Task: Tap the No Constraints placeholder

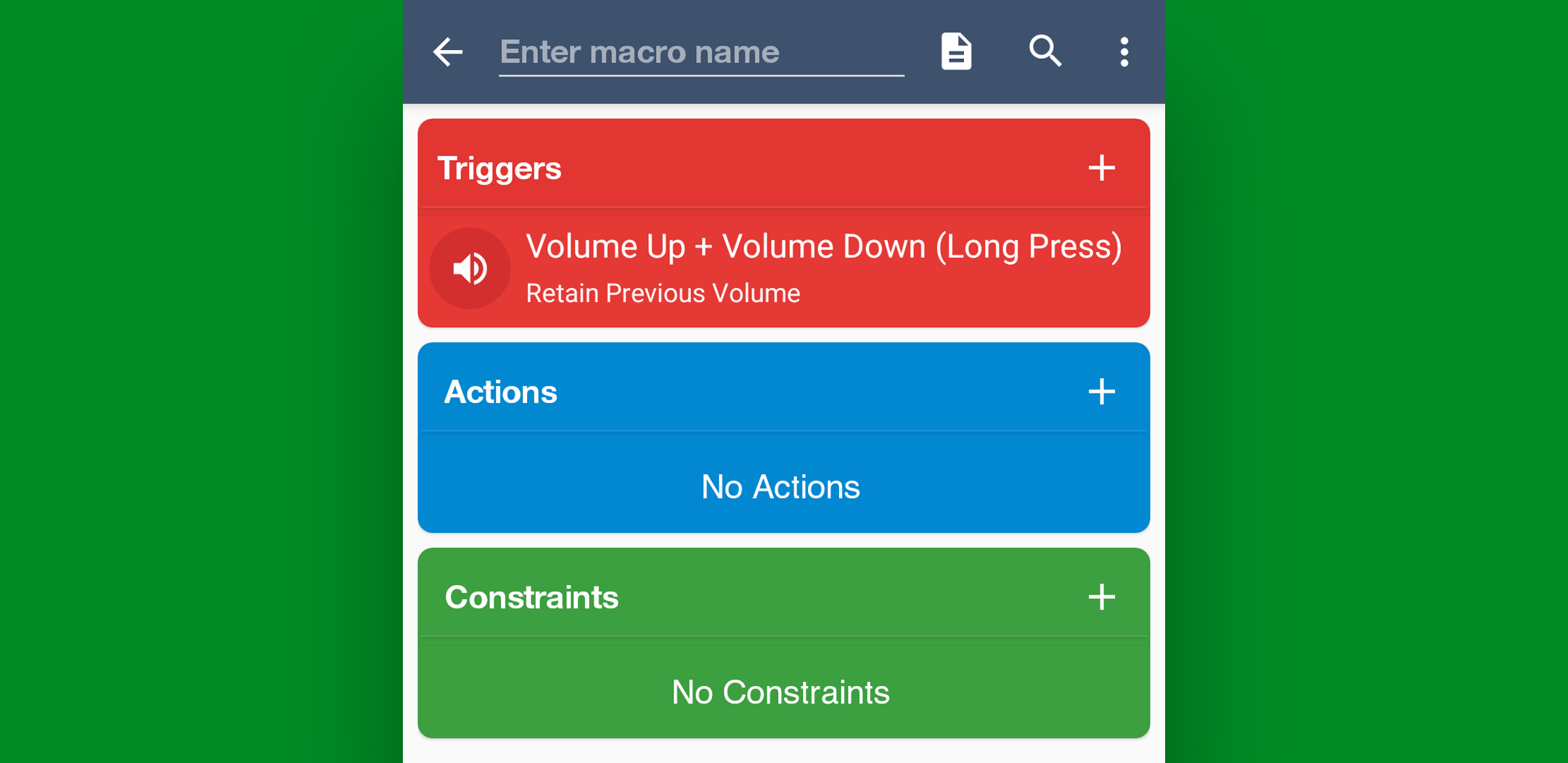Action: coord(780,692)
